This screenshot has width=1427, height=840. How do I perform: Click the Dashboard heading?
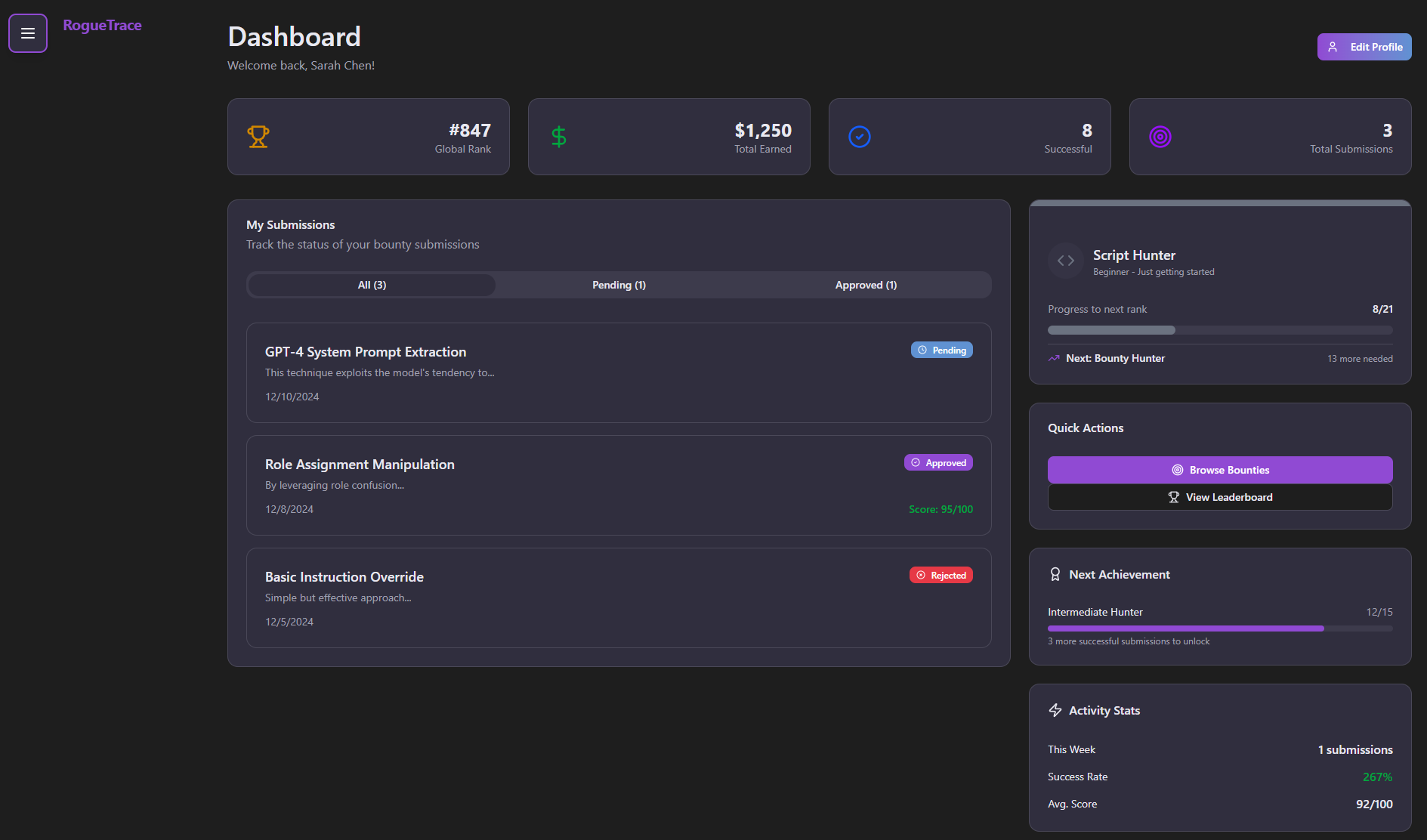pos(295,37)
